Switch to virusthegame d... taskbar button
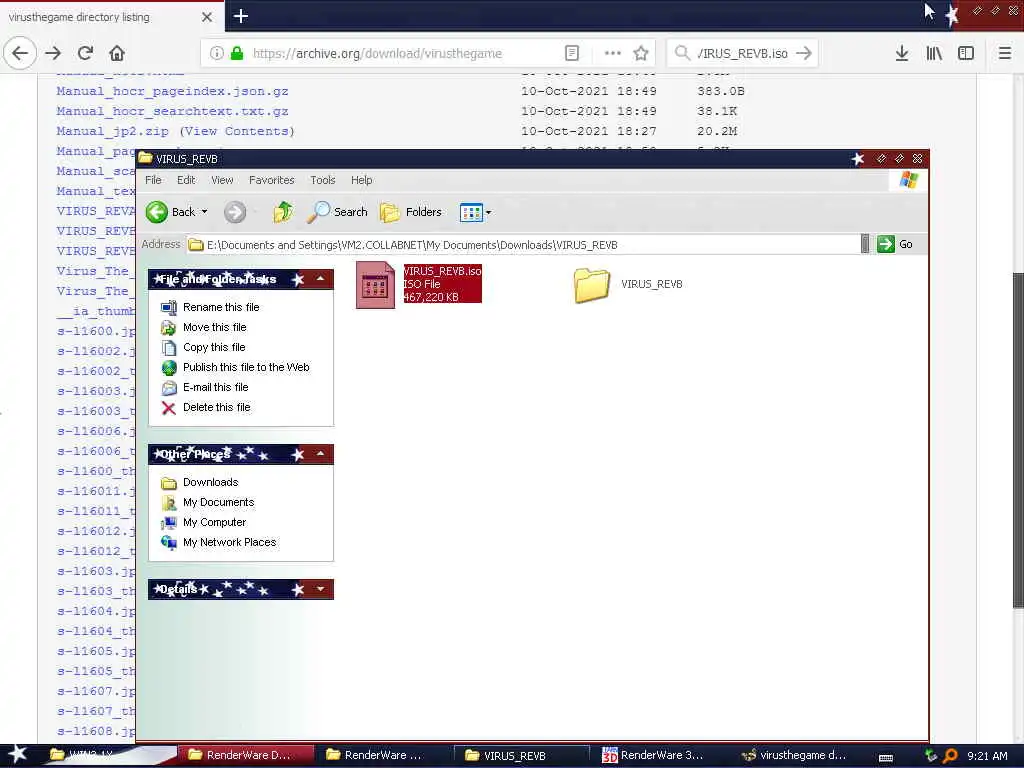Image resolution: width=1024 pixels, height=768 pixels. (x=798, y=755)
